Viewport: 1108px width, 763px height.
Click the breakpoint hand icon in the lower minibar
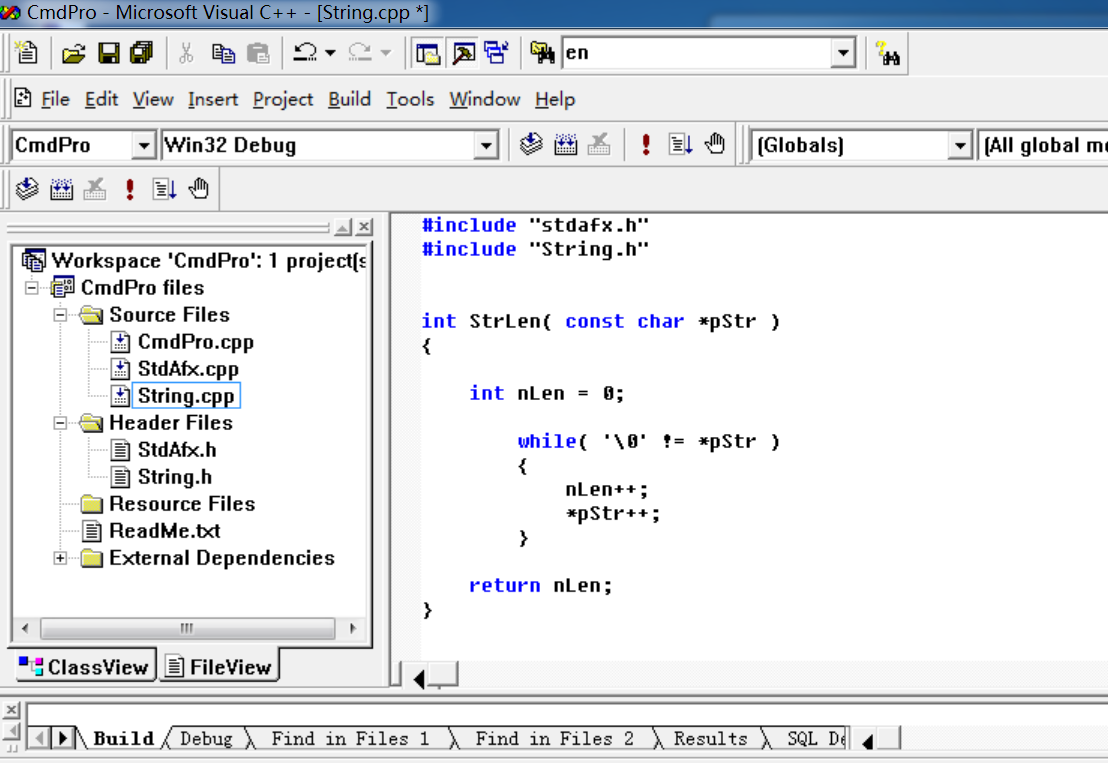click(199, 189)
